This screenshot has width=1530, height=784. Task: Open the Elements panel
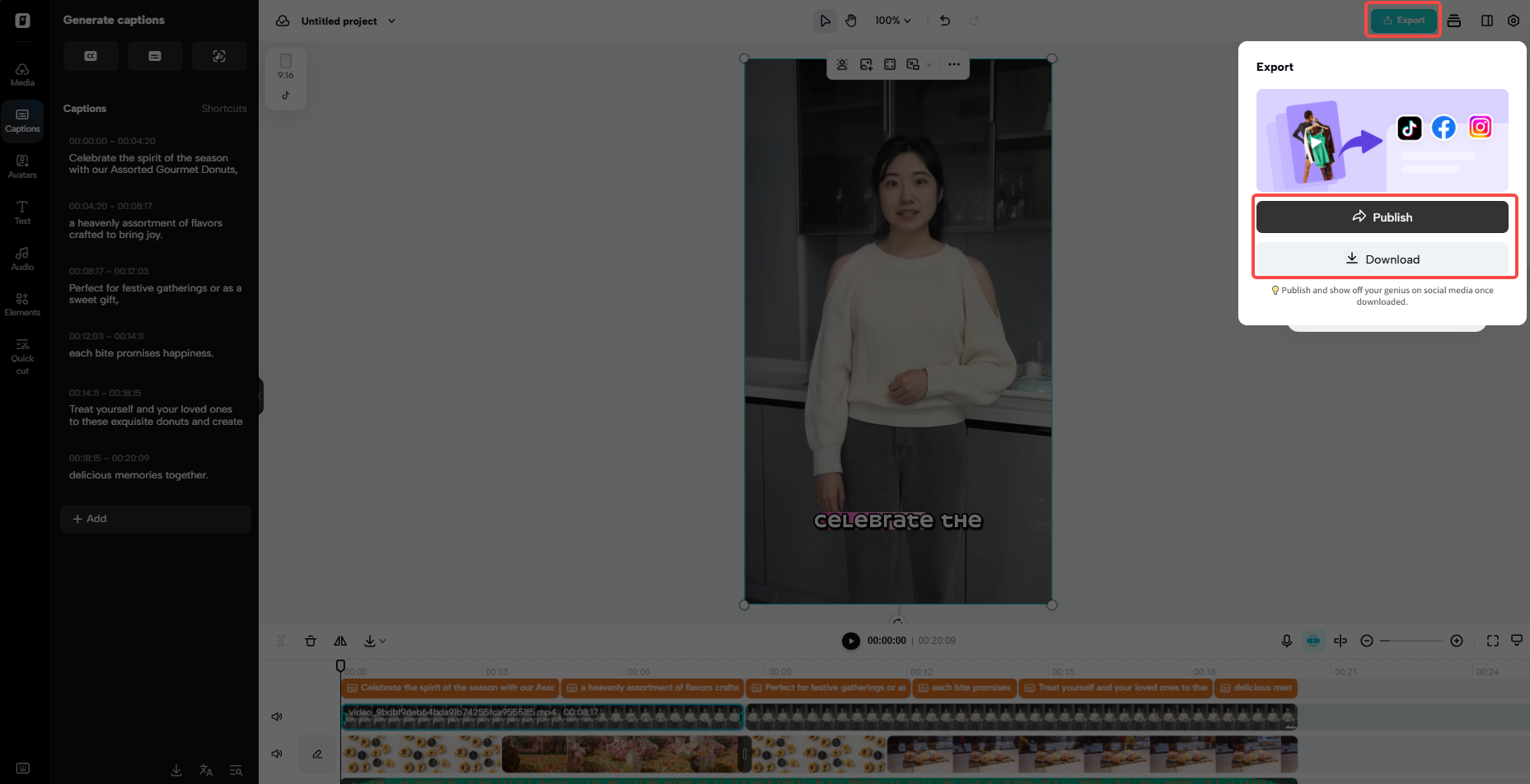point(22,303)
